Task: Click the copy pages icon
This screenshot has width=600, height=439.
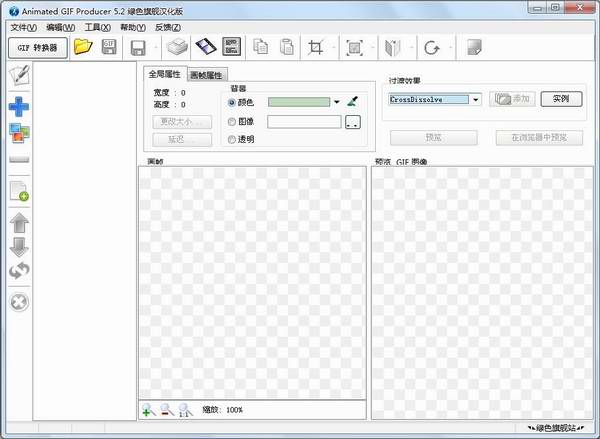Action: 260,47
